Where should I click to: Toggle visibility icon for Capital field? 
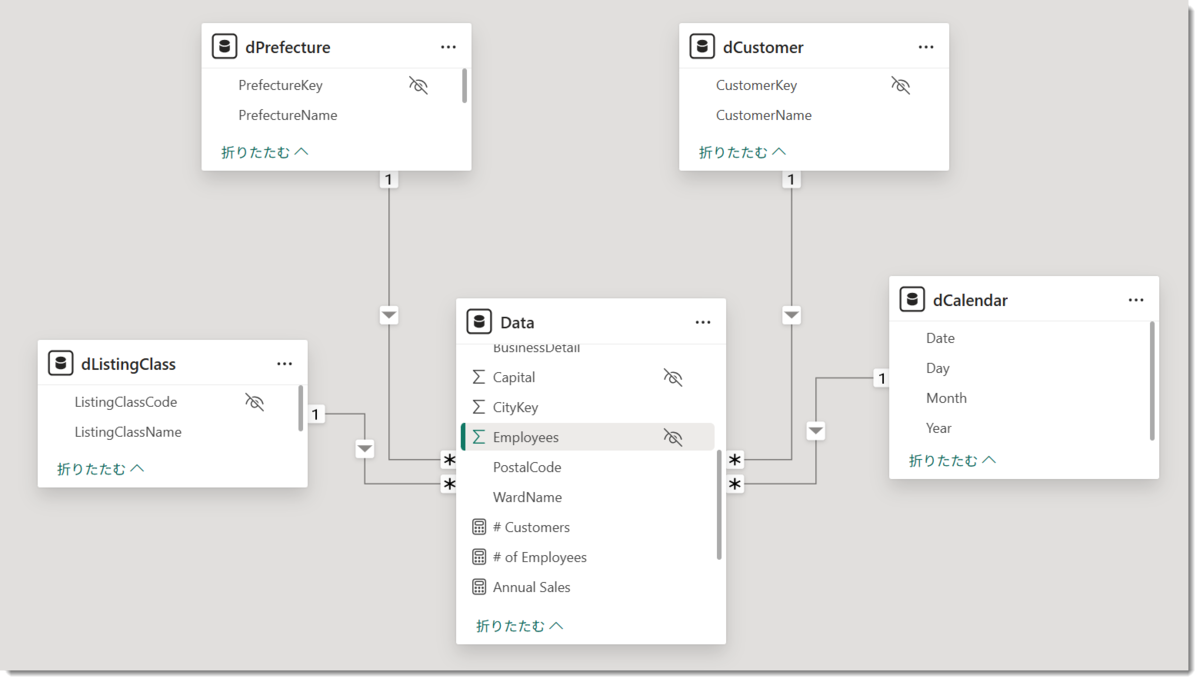click(x=673, y=377)
